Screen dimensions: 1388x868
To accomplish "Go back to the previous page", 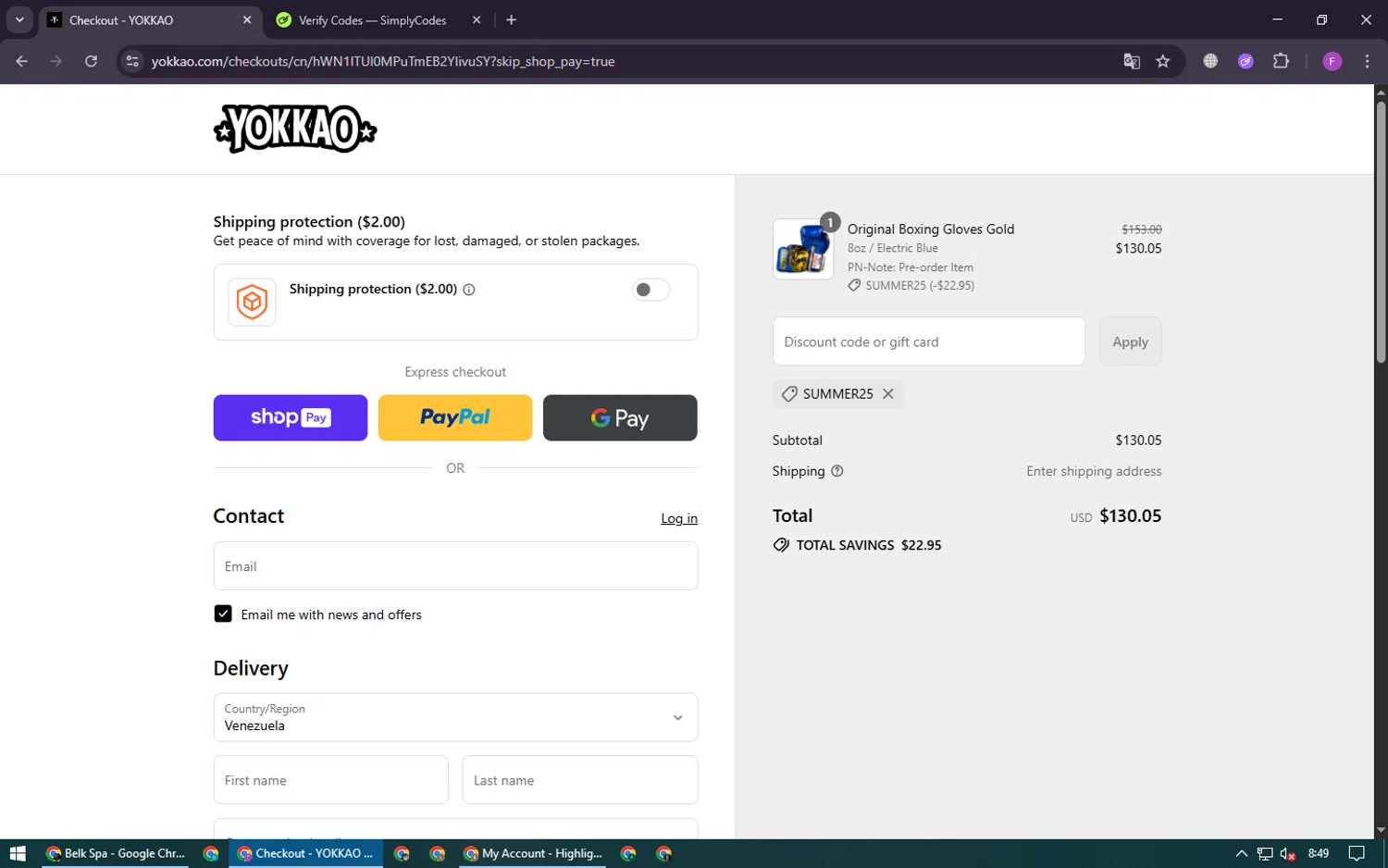I will [x=22, y=61].
